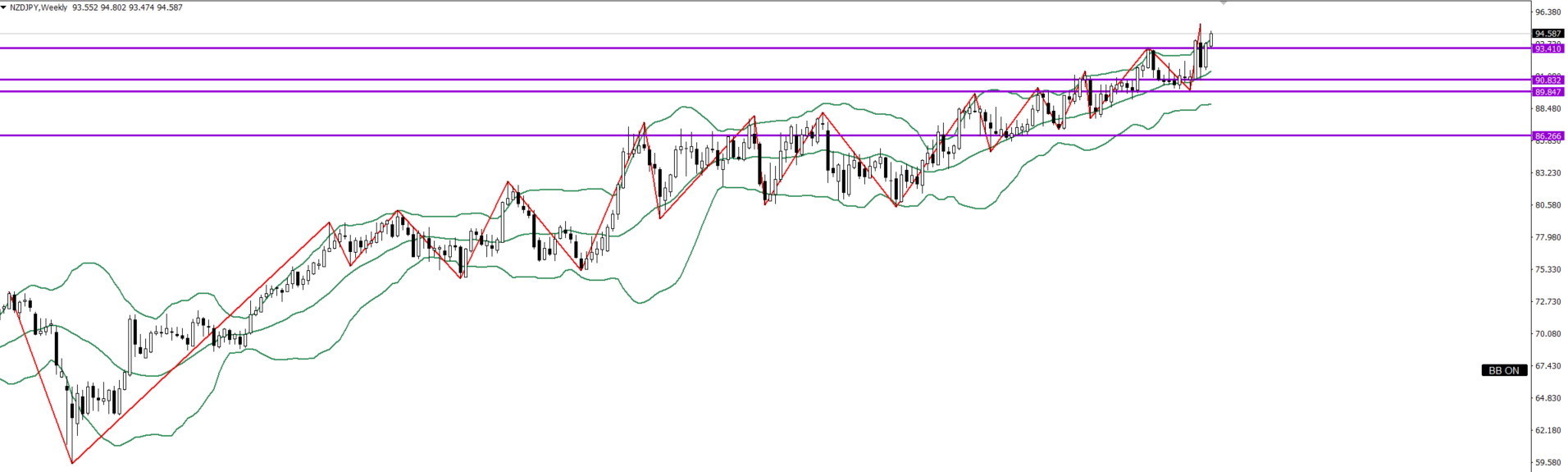
Task: Click the 94.587 close value in header
Action: click(169, 7)
